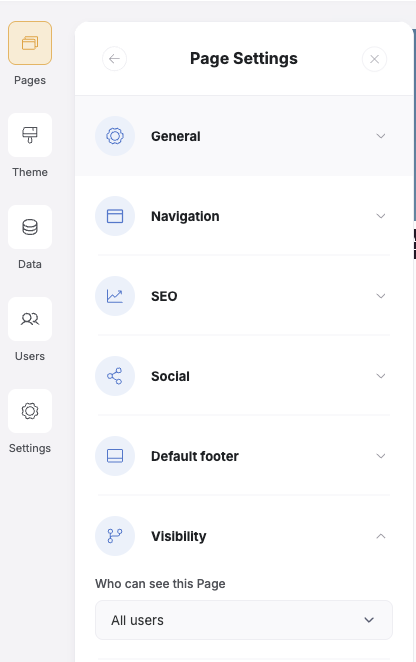
Task: Open the Data database icon
Action: pos(30,227)
